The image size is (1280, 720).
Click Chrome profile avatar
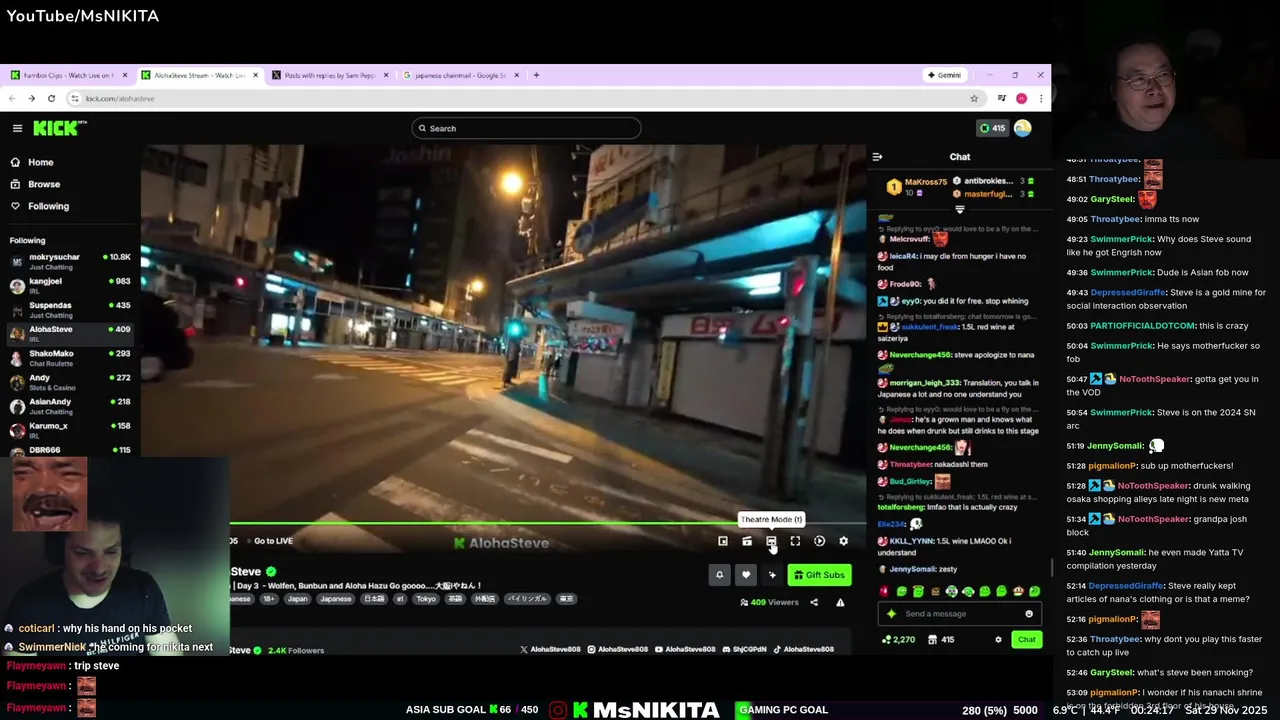tap(1021, 98)
